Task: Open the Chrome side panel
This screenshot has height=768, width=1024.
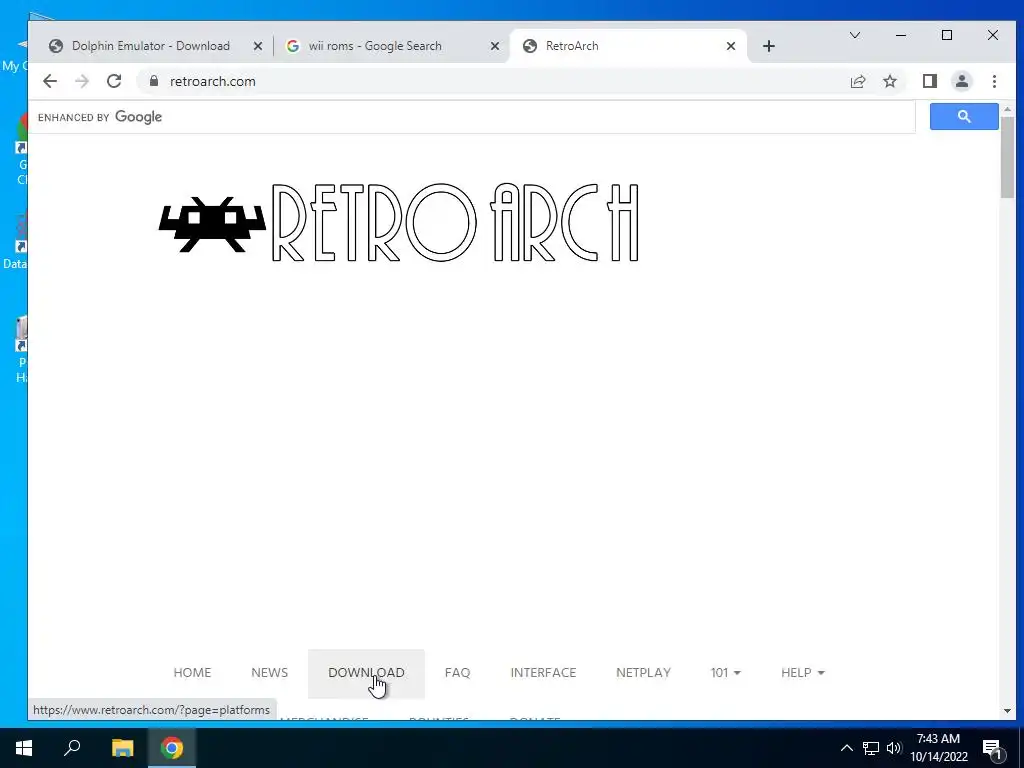Action: pyautogui.click(x=929, y=81)
